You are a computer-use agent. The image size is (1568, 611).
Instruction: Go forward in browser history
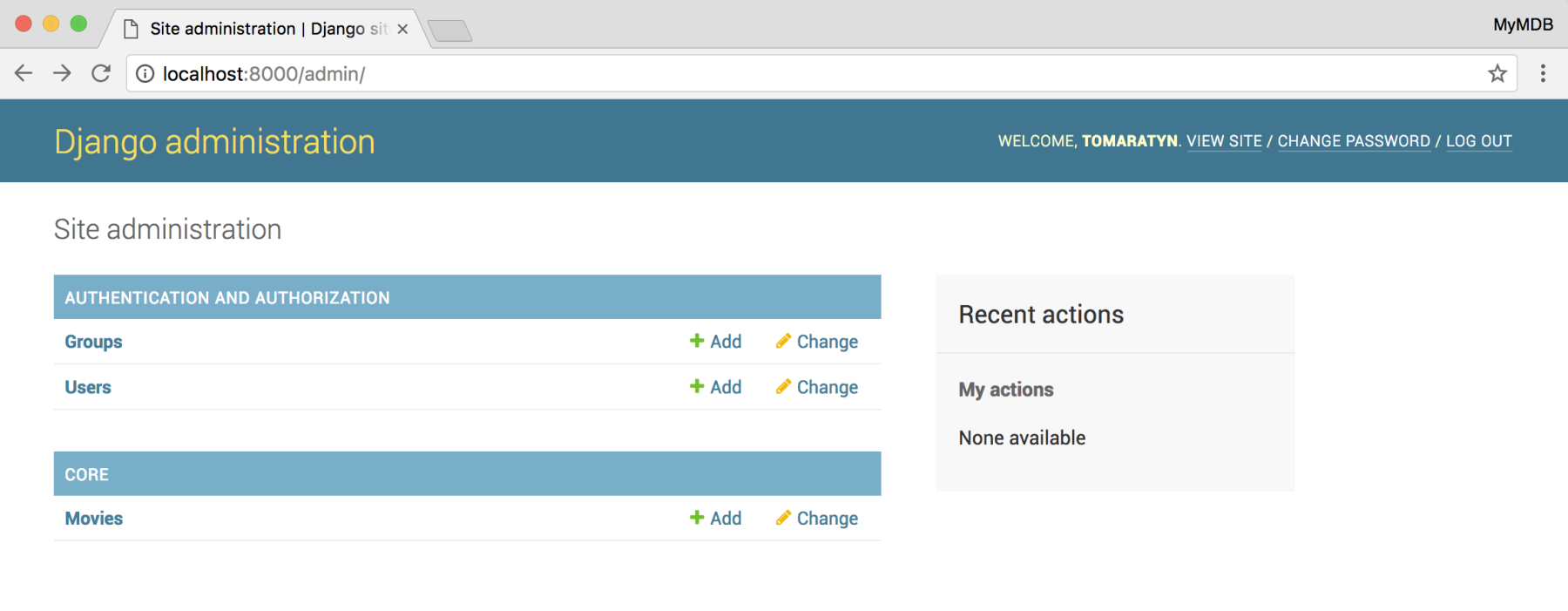click(62, 73)
